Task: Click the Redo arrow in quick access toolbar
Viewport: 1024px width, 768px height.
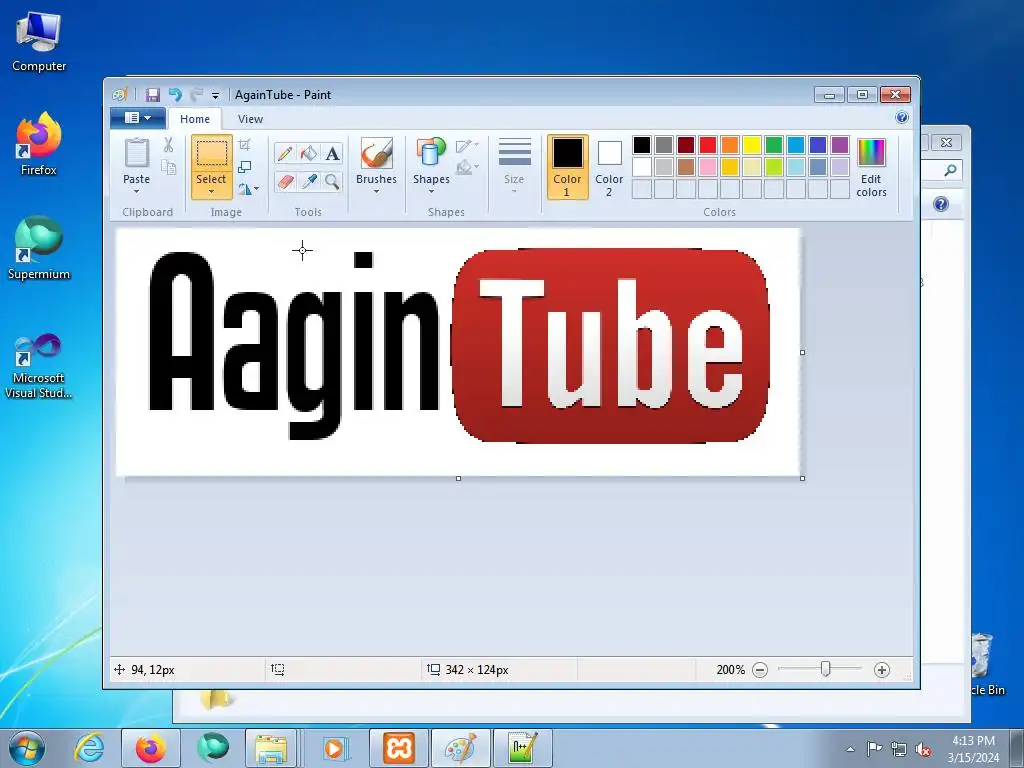Action: (197, 95)
